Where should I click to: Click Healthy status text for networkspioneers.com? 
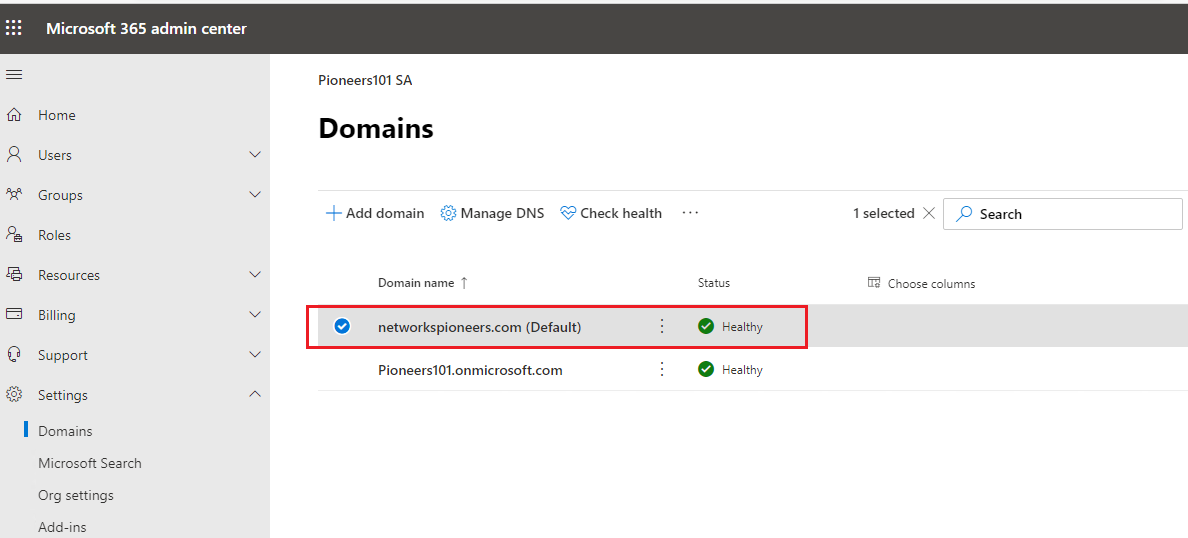(742, 327)
